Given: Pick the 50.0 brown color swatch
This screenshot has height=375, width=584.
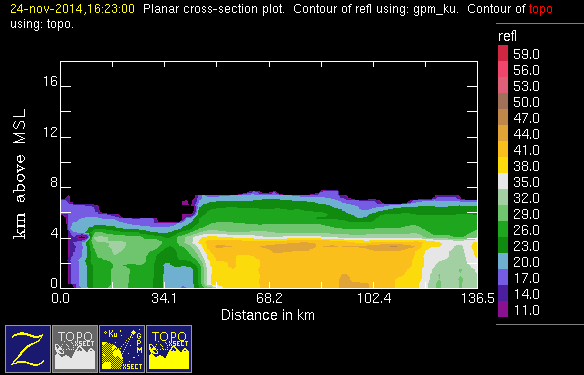Looking at the screenshot, I should (x=503, y=101).
